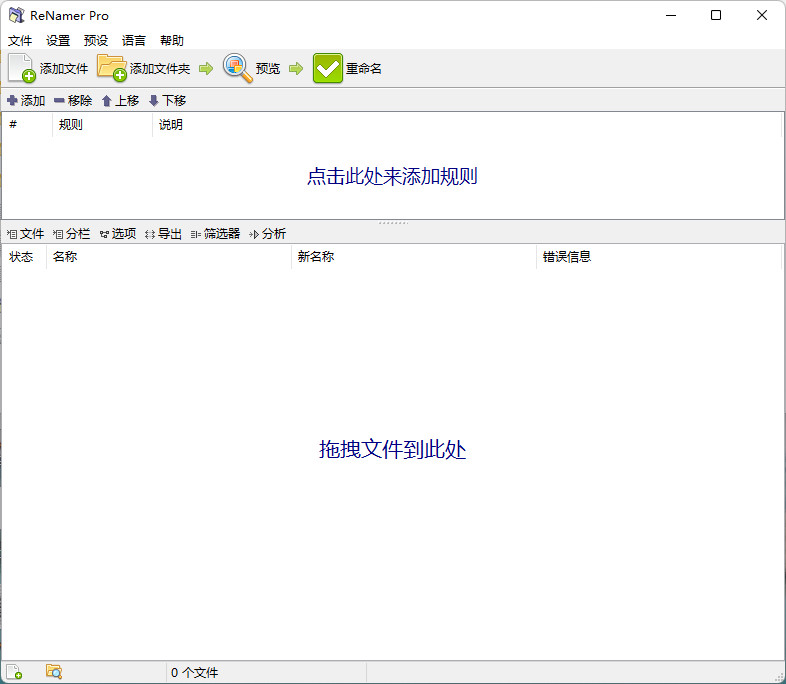The image size is (786, 684).
Task: Minimize the ReNamer Pro window
Action: point(671,16)
